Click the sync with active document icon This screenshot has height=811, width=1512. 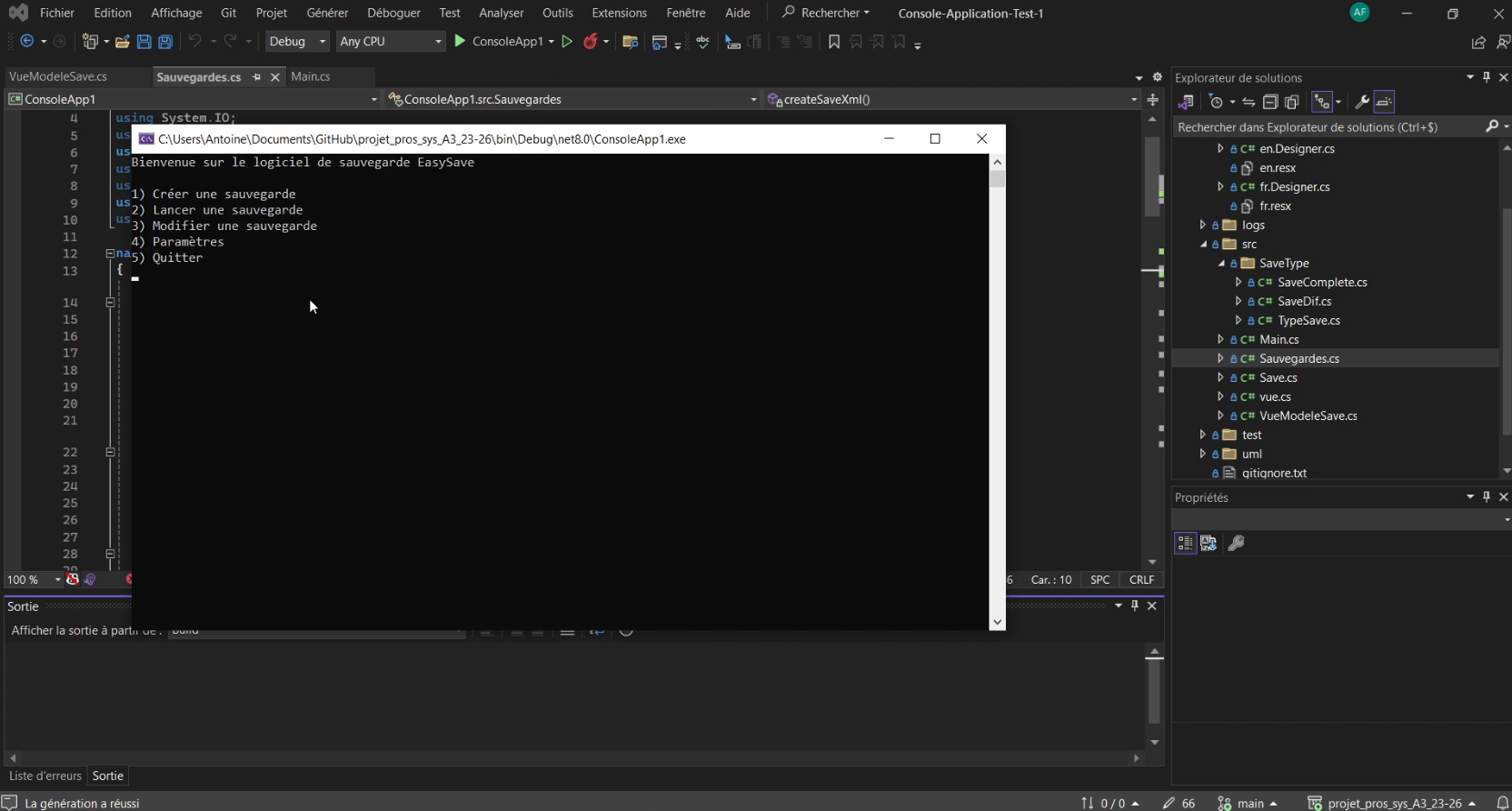pyautogui.click(x=1248, y=102)
